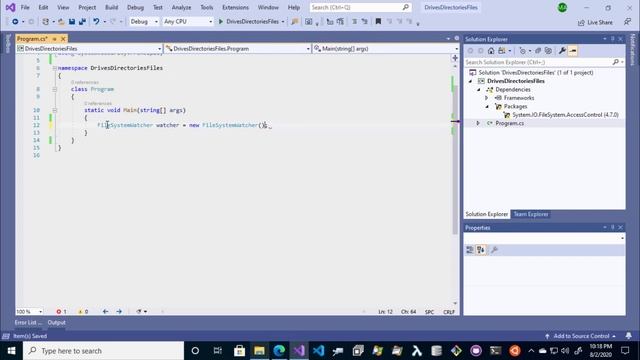
Task: Expand the Program.cs node arrow
Action: 478,123
